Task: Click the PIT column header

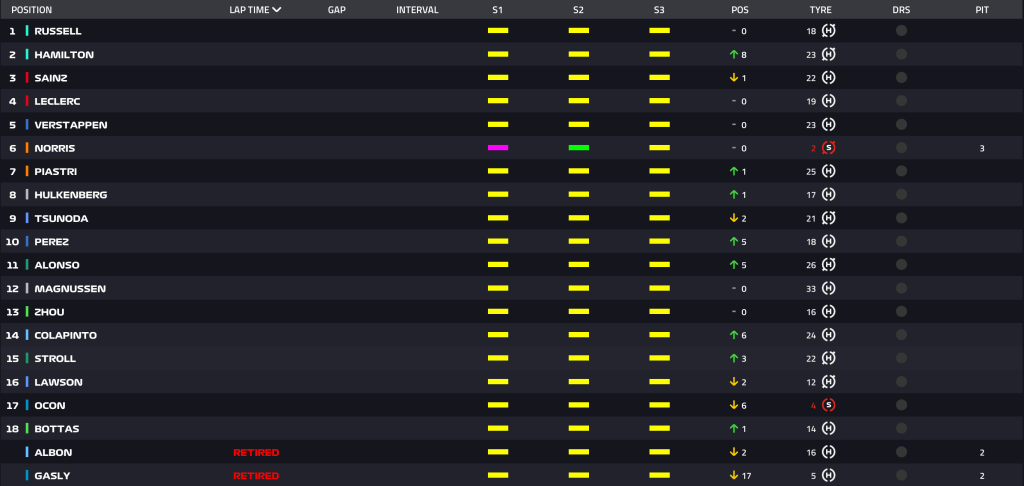Action: tap(982, 10)
